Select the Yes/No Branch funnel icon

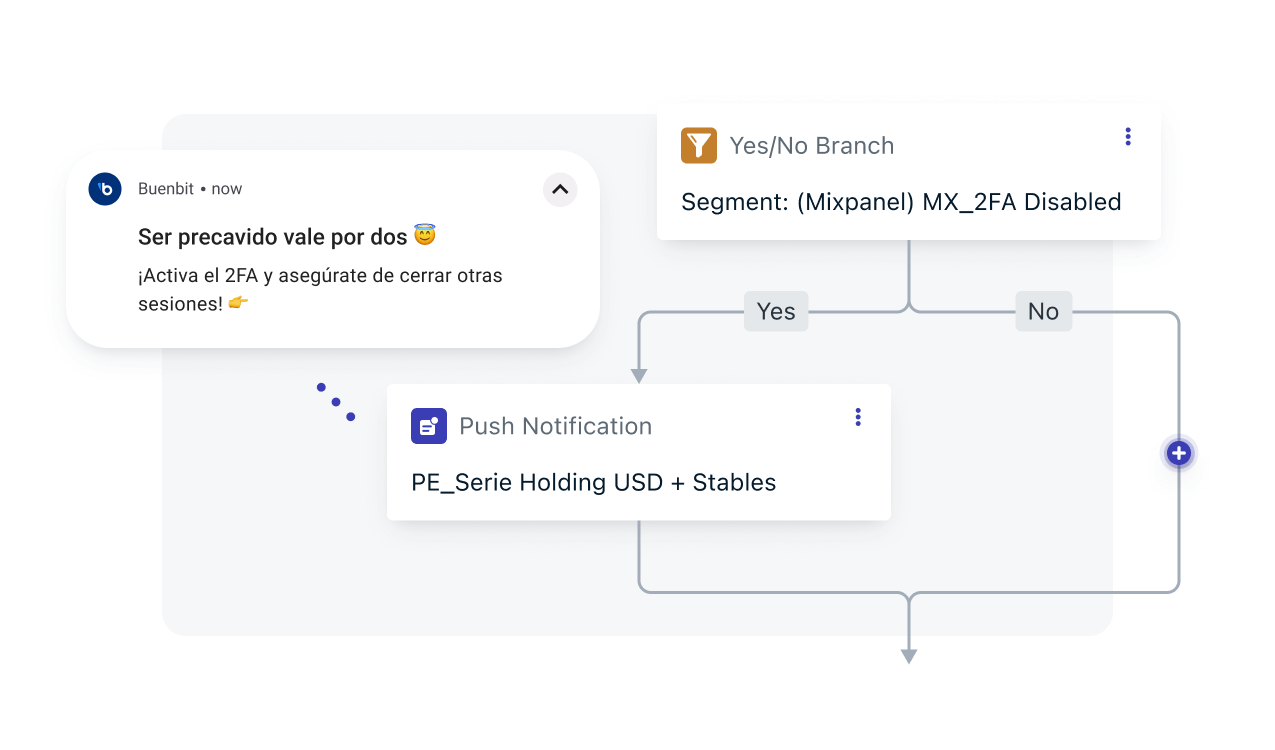pos(699,145)
